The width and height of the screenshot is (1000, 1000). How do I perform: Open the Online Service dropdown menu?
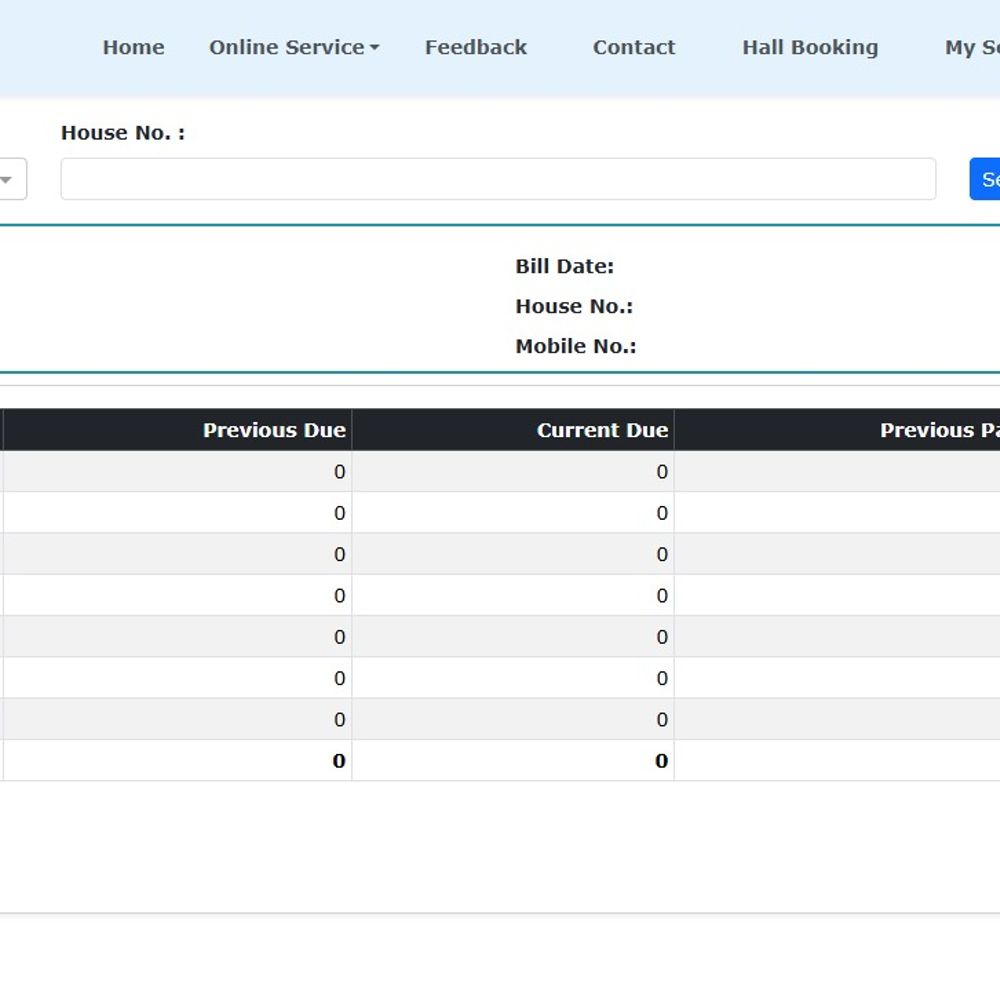(x=294, y=47)
